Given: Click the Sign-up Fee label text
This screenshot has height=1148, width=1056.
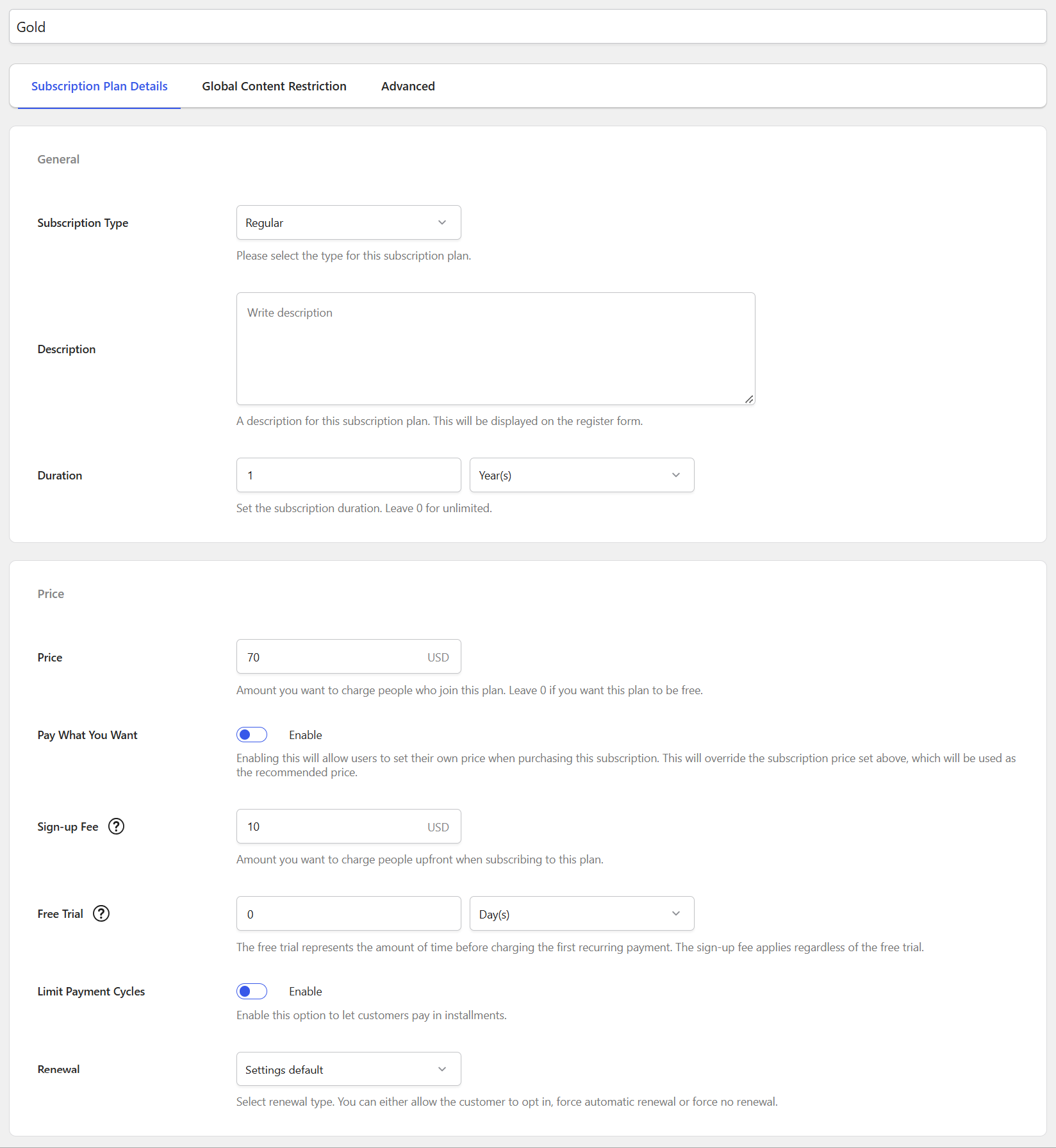Looking at the screenshot, I should (x=68, y=827).
